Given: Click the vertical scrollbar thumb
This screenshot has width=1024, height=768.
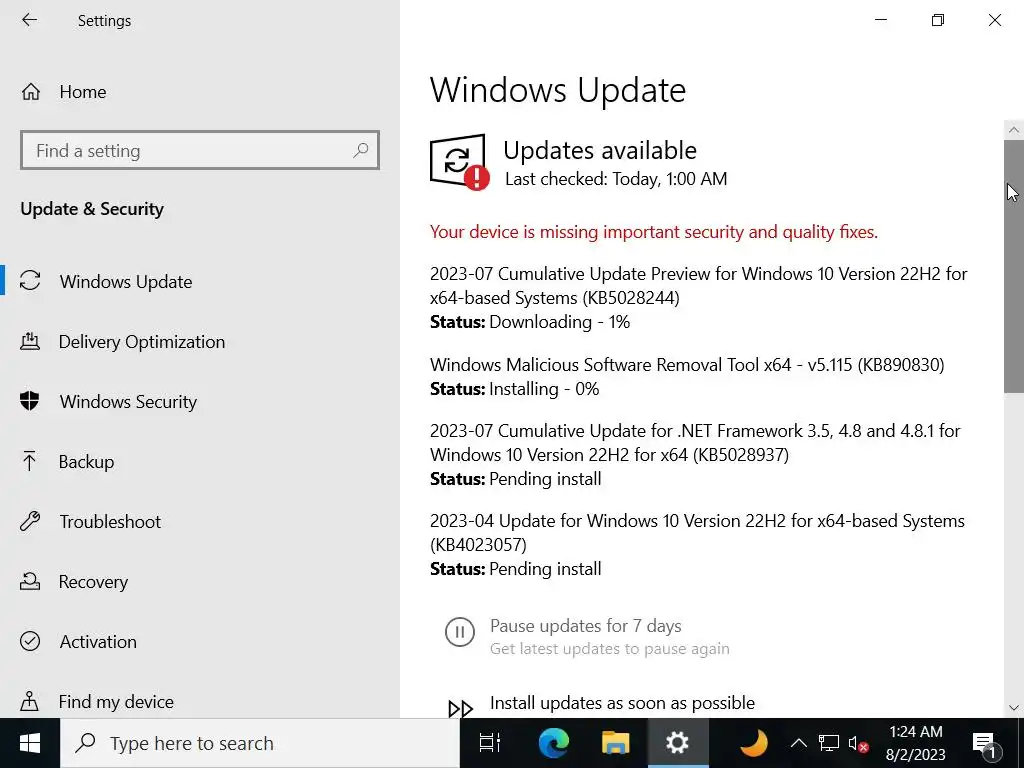Looking at the screenshot, I should pos(1014,266).
